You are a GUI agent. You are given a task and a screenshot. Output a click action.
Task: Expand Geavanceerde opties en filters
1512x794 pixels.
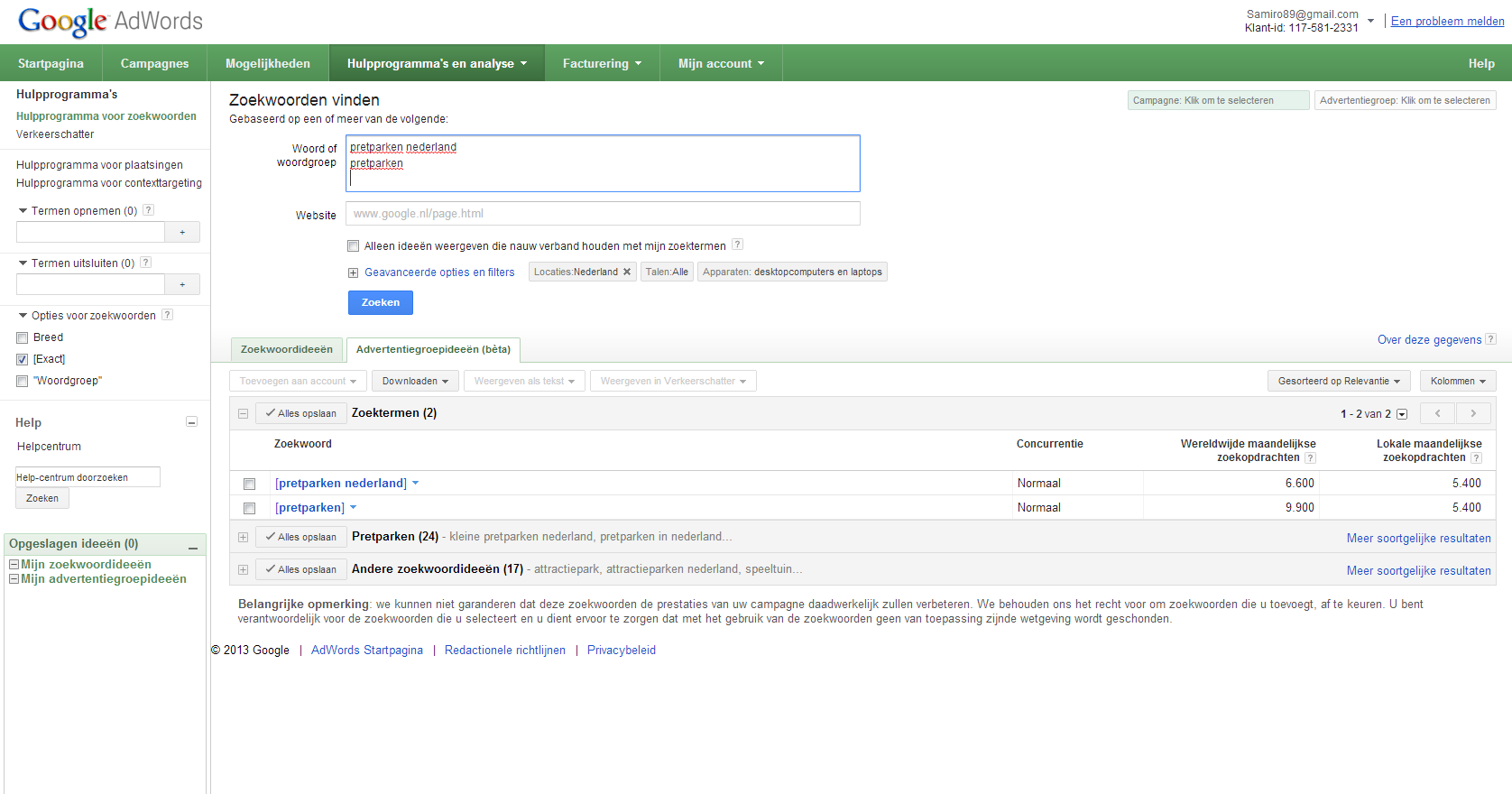[354, 272]
